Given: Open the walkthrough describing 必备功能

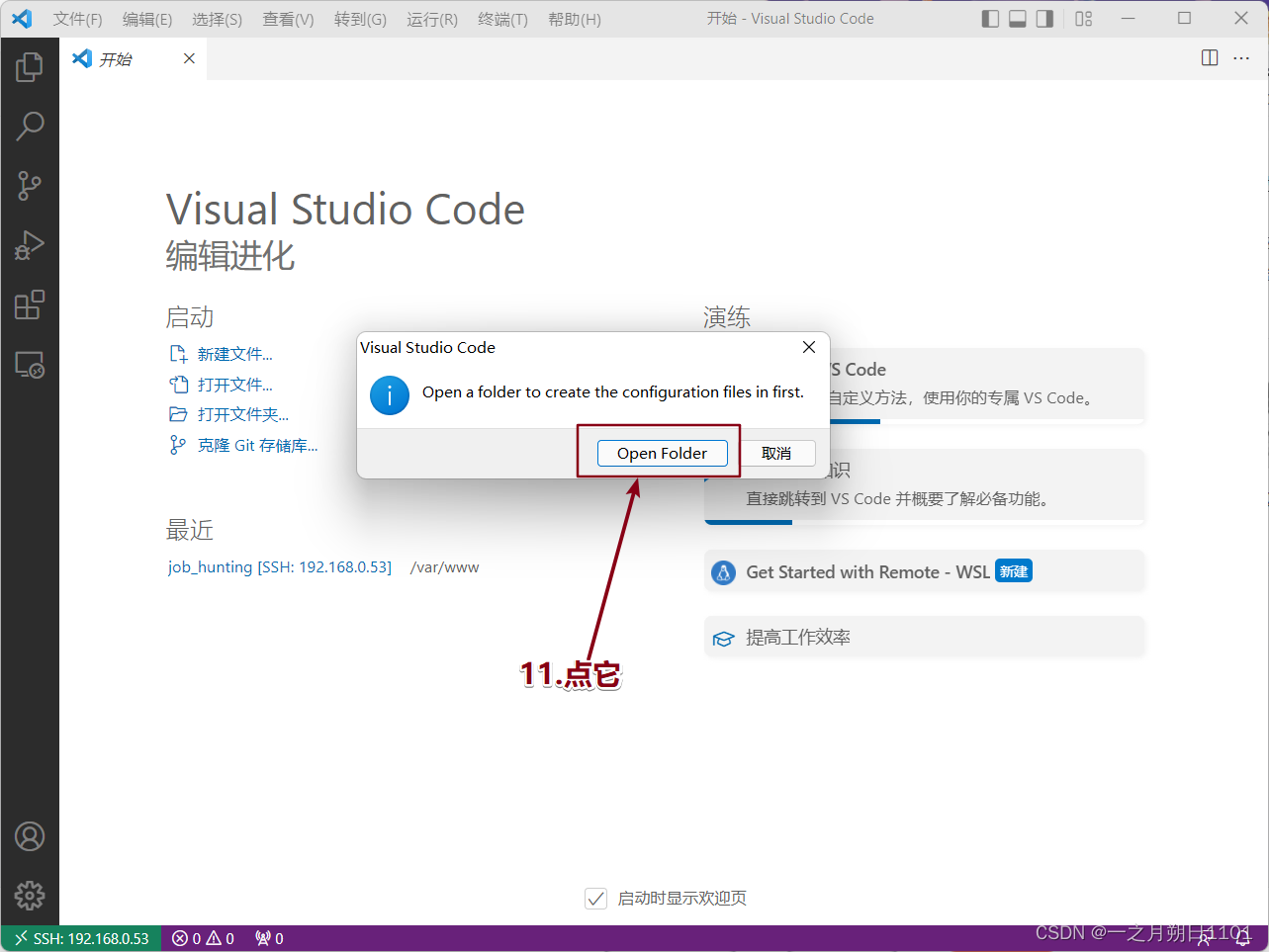Looking at the screenshot, I should pos(924,487).
